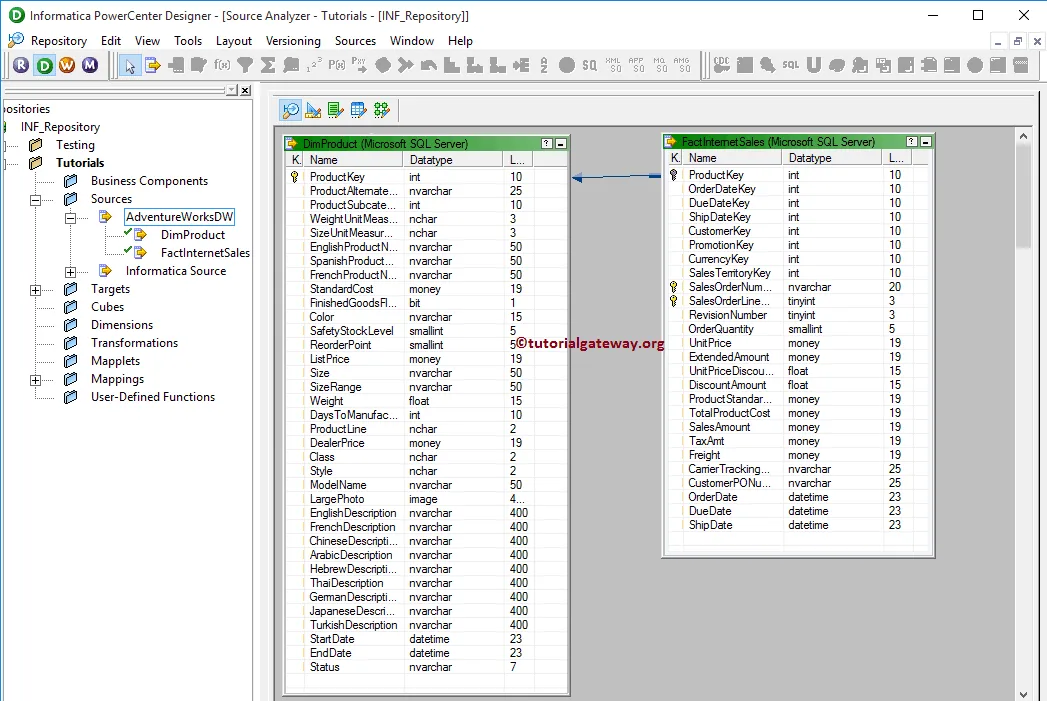Click the A-Z Sorter transformation icon
The height and width of the screenshot is (701, 1047).
coord(544,65)
